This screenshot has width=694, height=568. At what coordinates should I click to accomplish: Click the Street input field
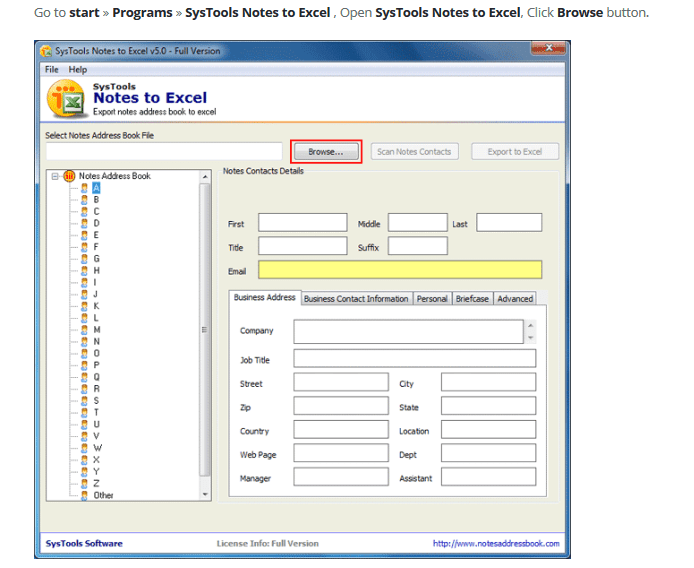(x=341, y=382)
